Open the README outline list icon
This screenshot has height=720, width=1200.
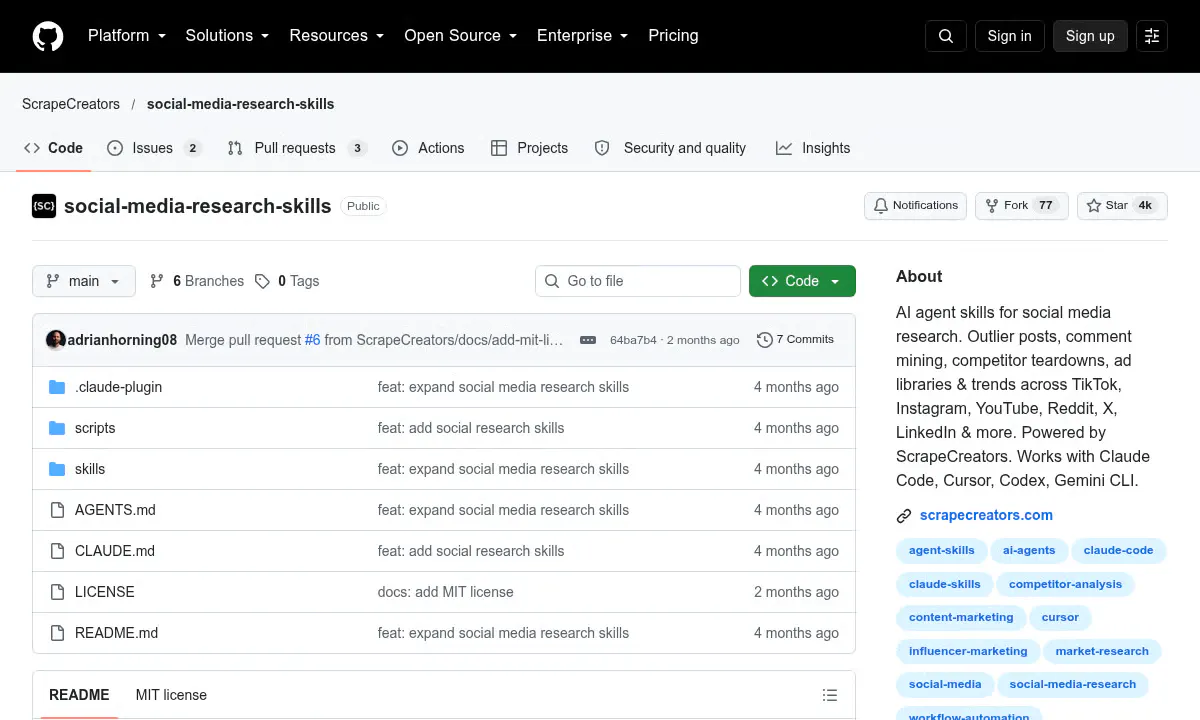829,695
